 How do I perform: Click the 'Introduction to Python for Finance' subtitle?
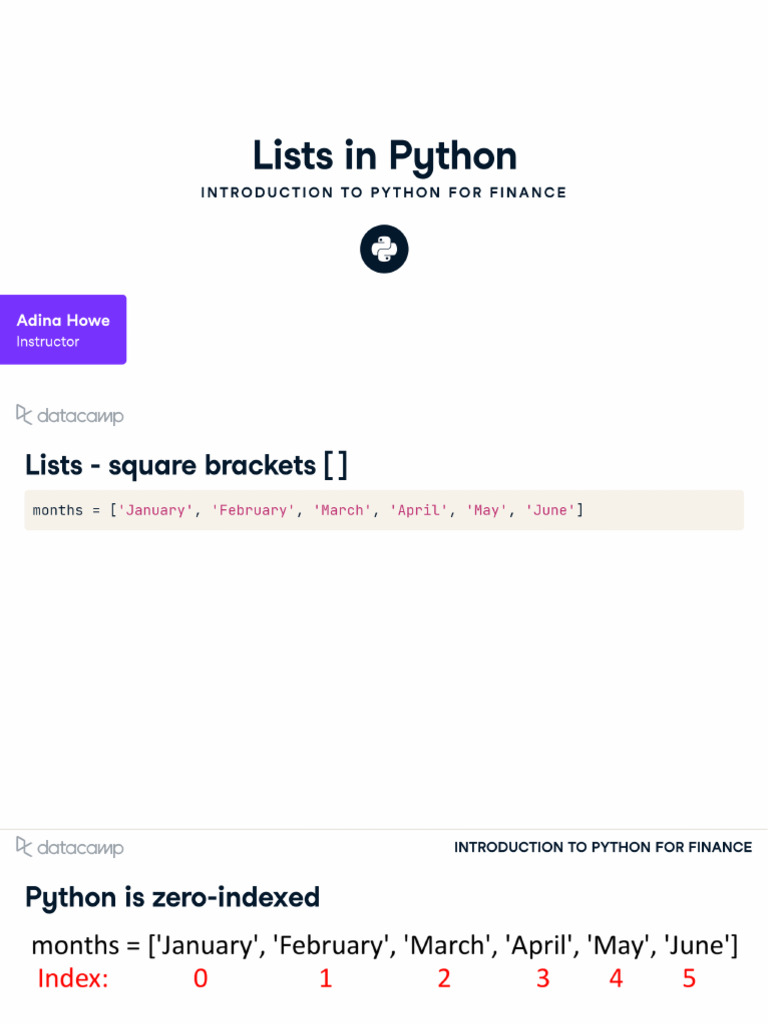pos(384,192)
